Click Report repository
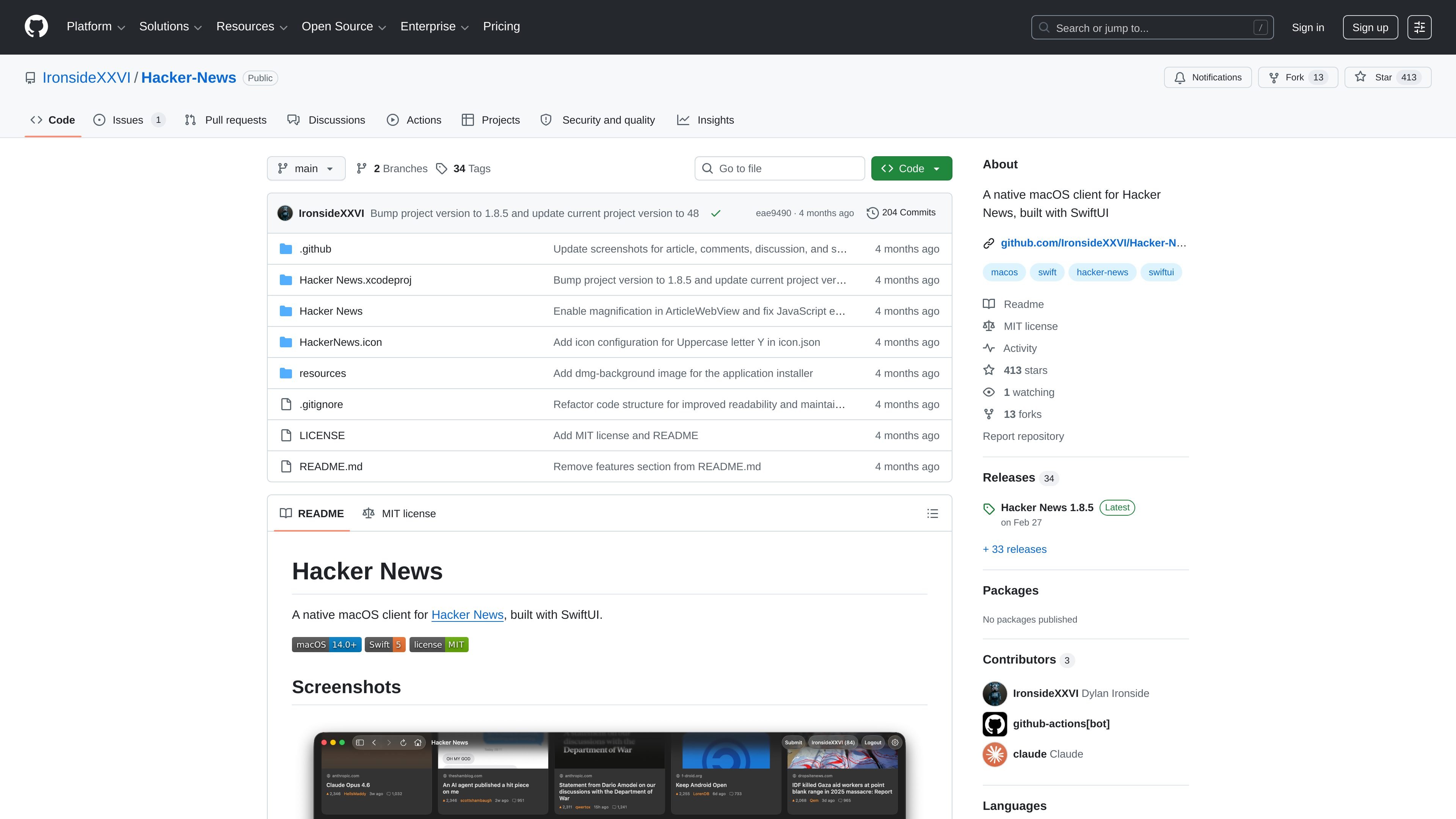This screenshot has height=819, width=1456. [1023, 436]
